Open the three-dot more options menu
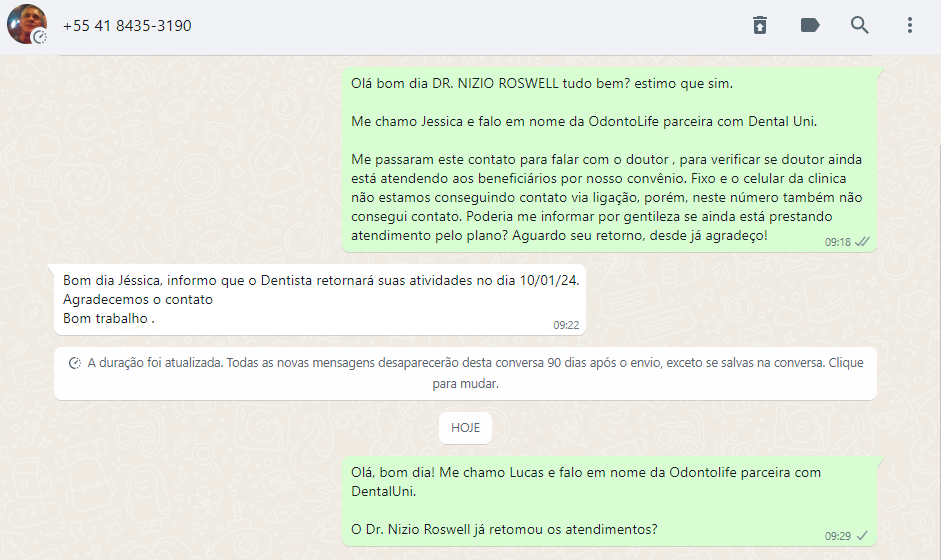Image resolution: width=941 pixels, height=560 pixels. [x=910, y=25]
